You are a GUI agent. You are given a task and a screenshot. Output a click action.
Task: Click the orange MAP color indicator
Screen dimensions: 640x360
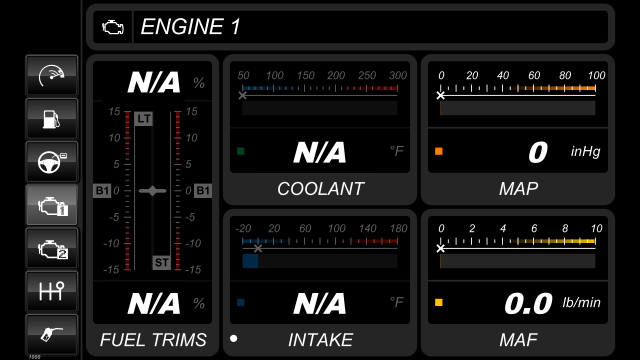pyautogui.click(x=439, y=151)
